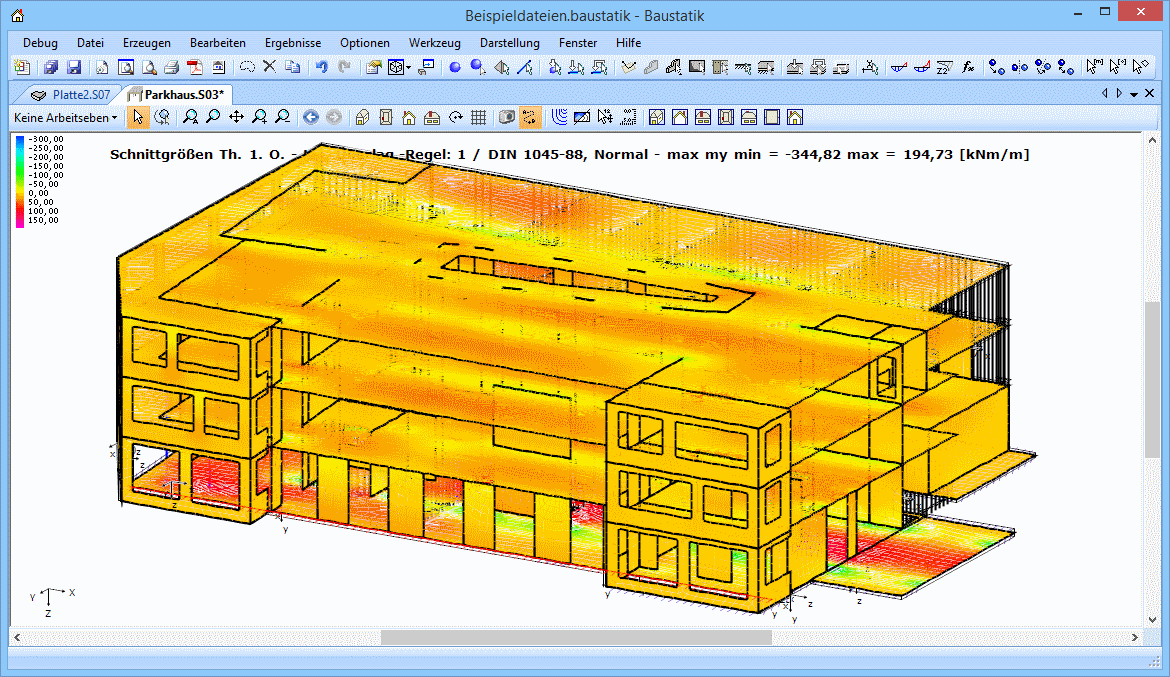Click the save (floppy disk) icon
Screen dimensions: 1170x677
point(74,67)
